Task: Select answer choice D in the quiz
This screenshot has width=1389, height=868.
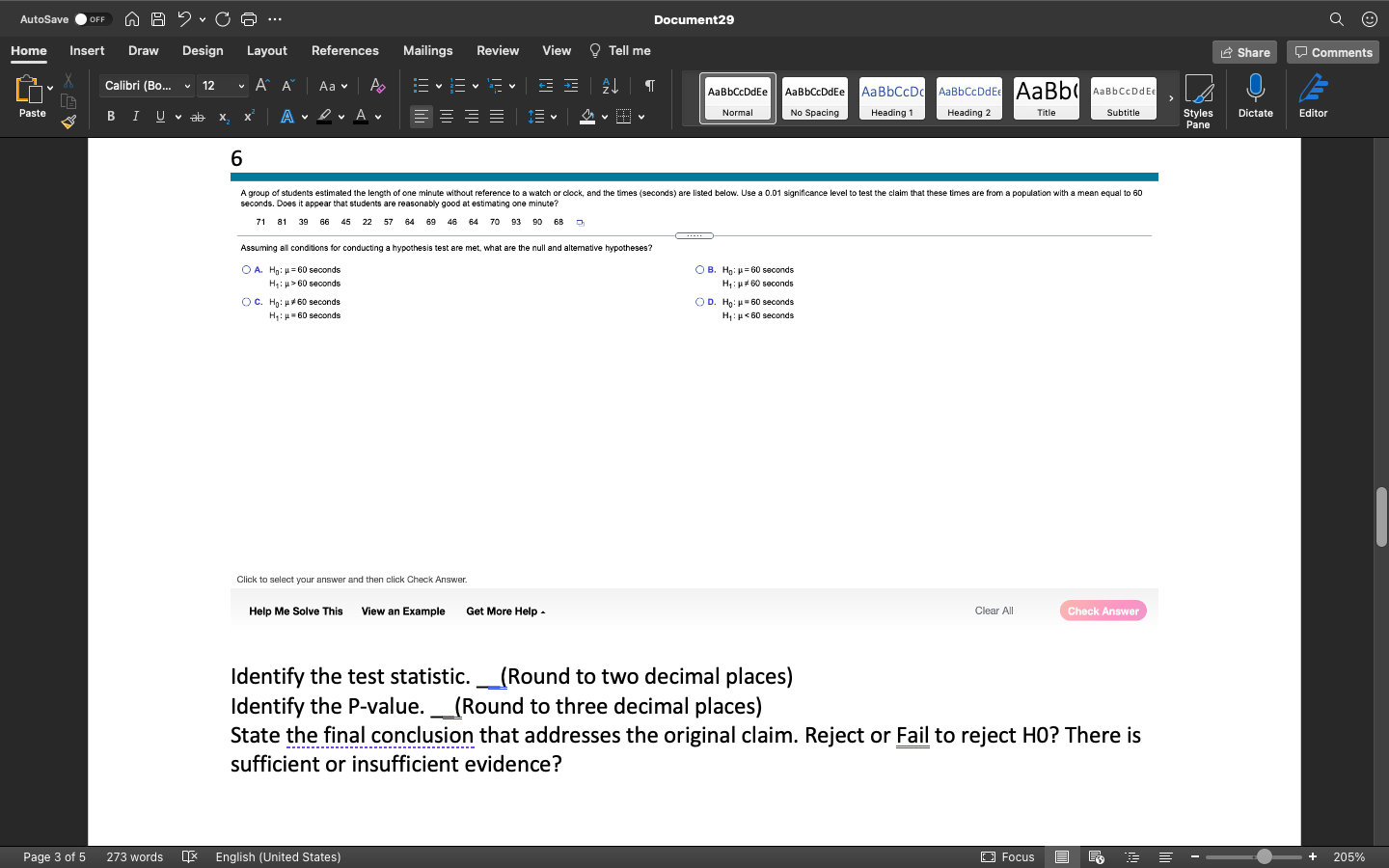Action: click(x=698, y=302)
